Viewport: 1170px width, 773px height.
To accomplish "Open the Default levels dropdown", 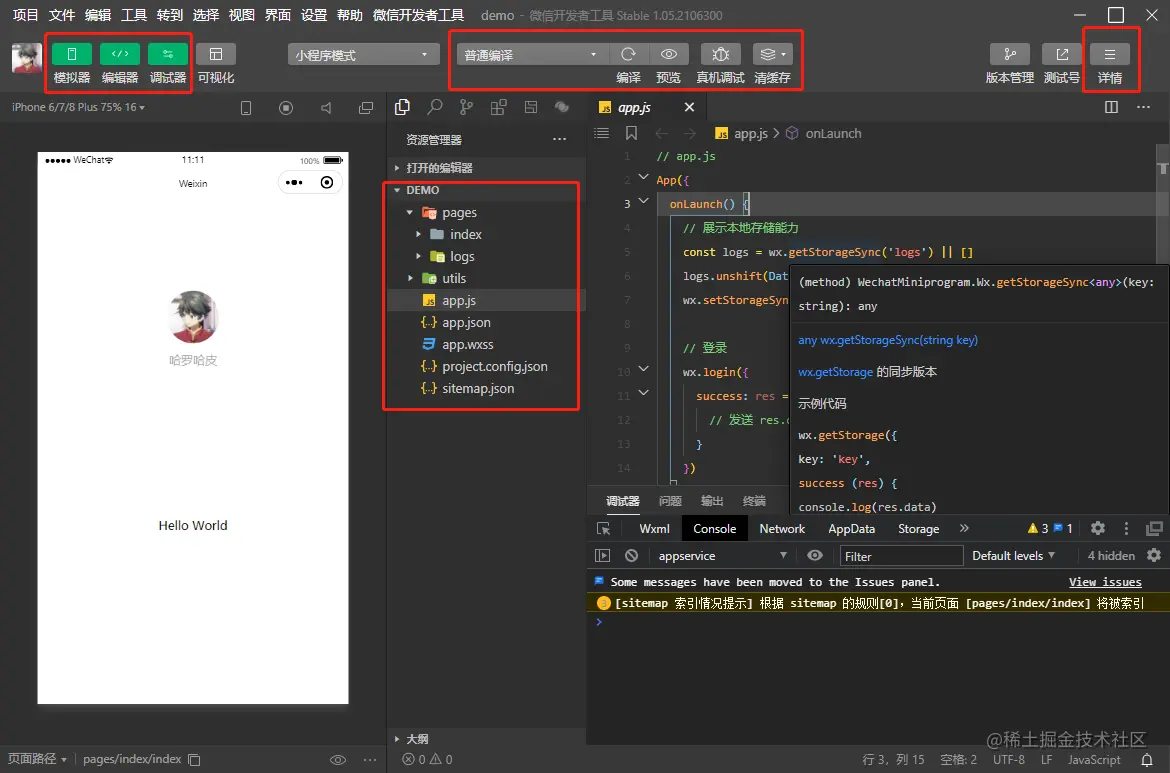I will coord(1013,555).
